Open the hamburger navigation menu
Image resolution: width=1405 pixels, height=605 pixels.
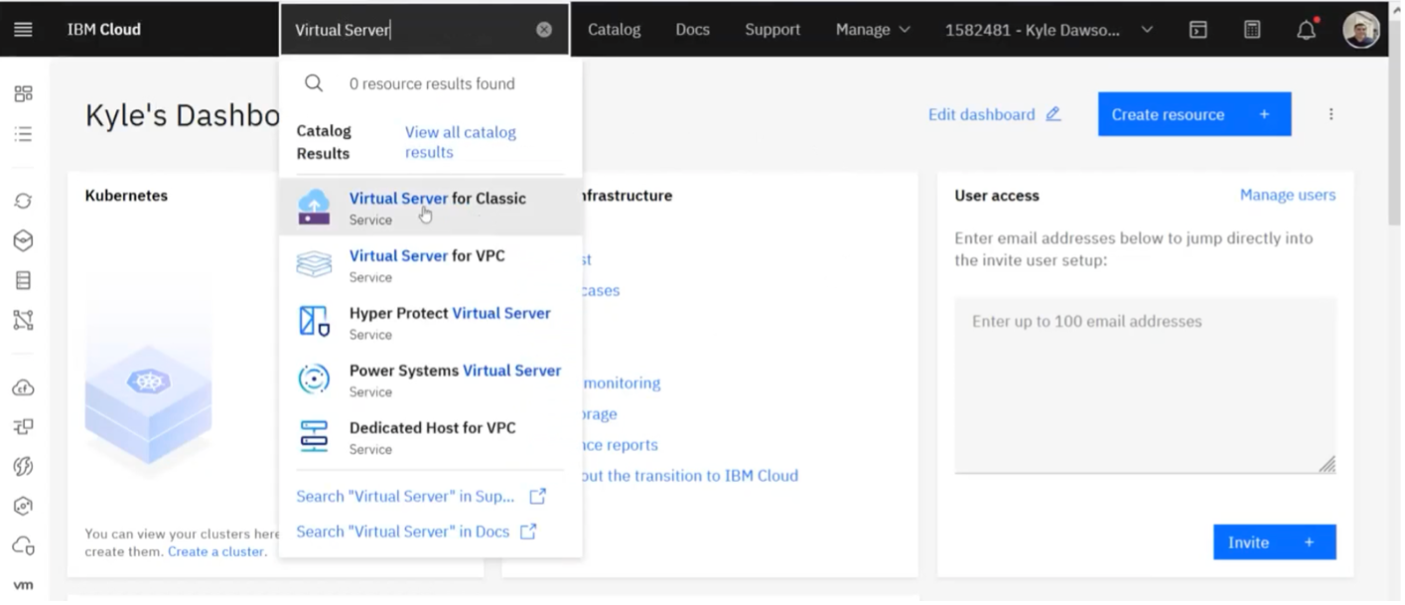point(23,29)
